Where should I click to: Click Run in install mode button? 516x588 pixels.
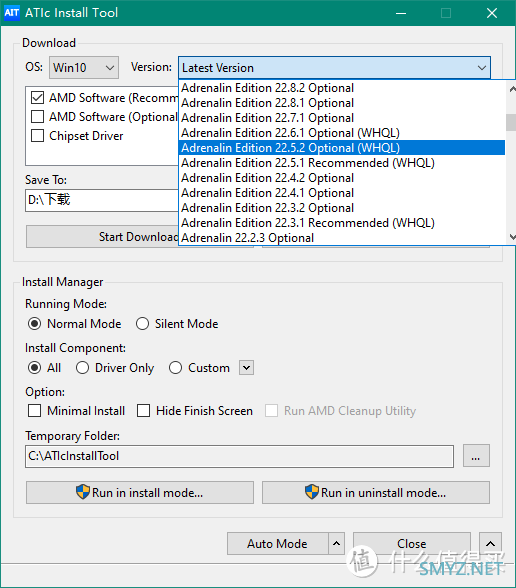[x=140, y=492]
